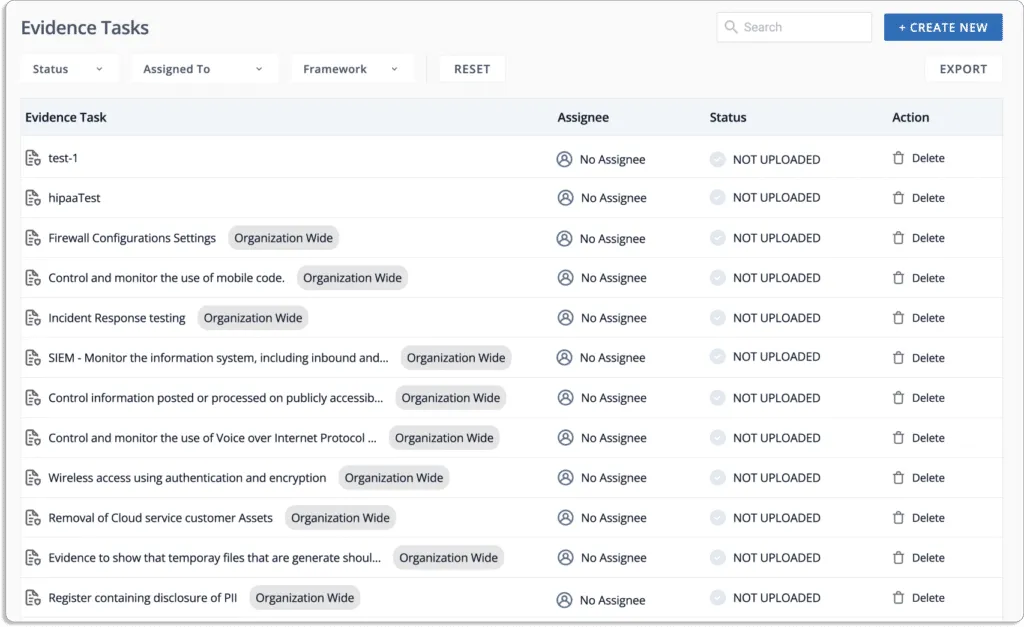Click the trash icon for Firewall Configurations Settings
The height and width of the screenshot is (627, 1024).
click(899, 238)
